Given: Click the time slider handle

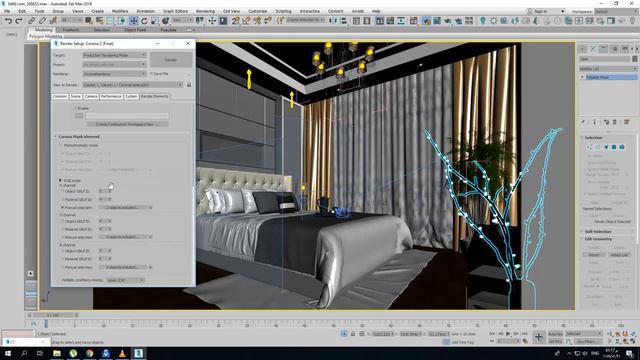Looking at the screenshot, I should click(x=53, y=315).
